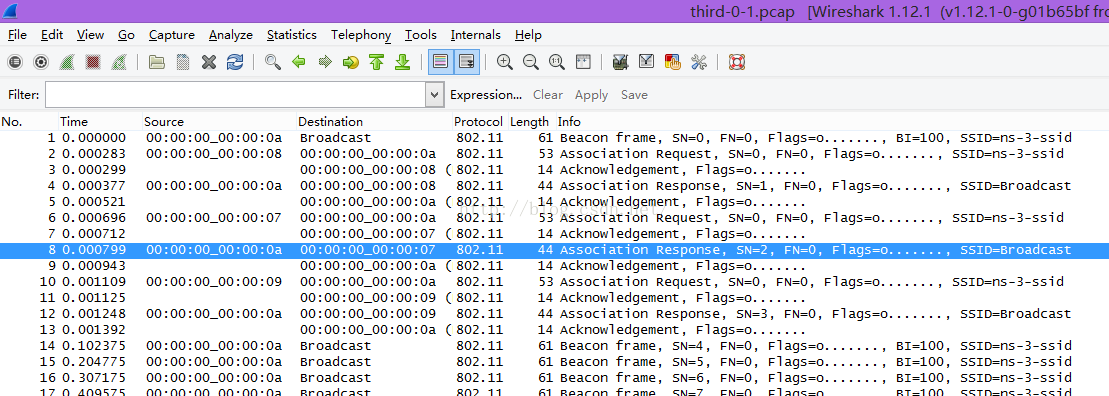
Task: Sort by the Source column header
Action: coord(219,122)
